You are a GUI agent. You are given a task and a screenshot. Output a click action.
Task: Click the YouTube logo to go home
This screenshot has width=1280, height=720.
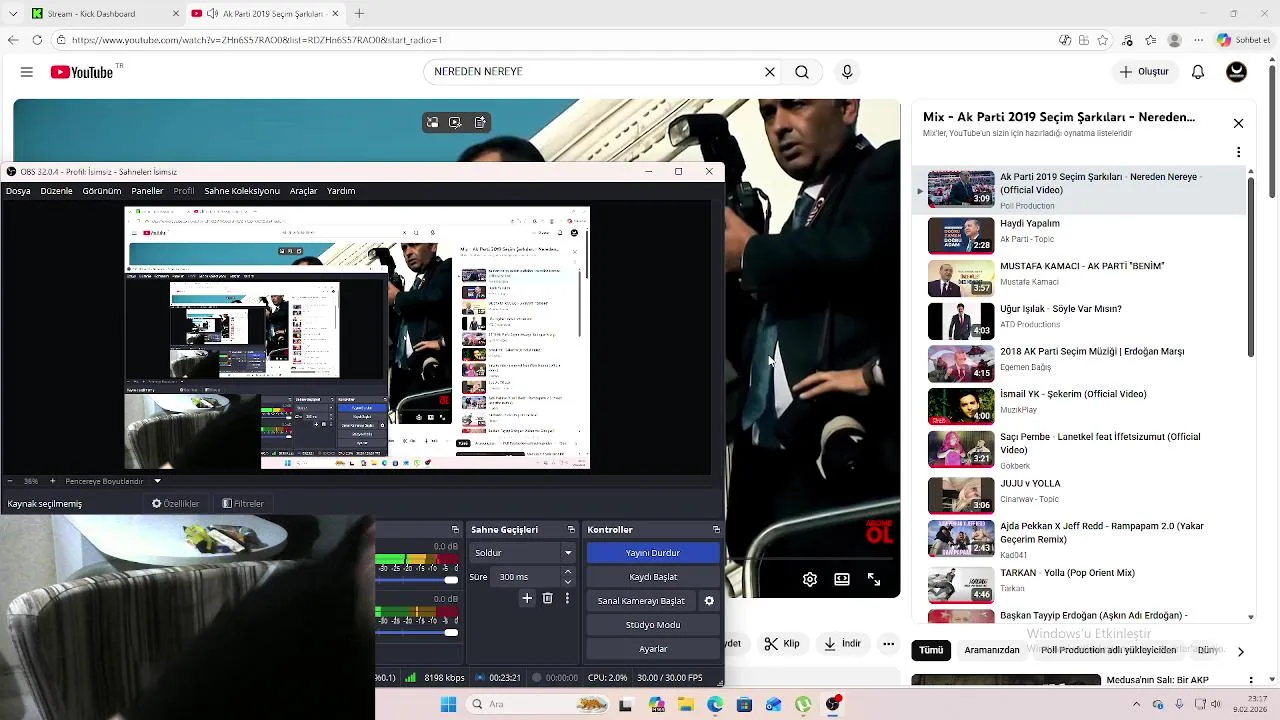82,72
